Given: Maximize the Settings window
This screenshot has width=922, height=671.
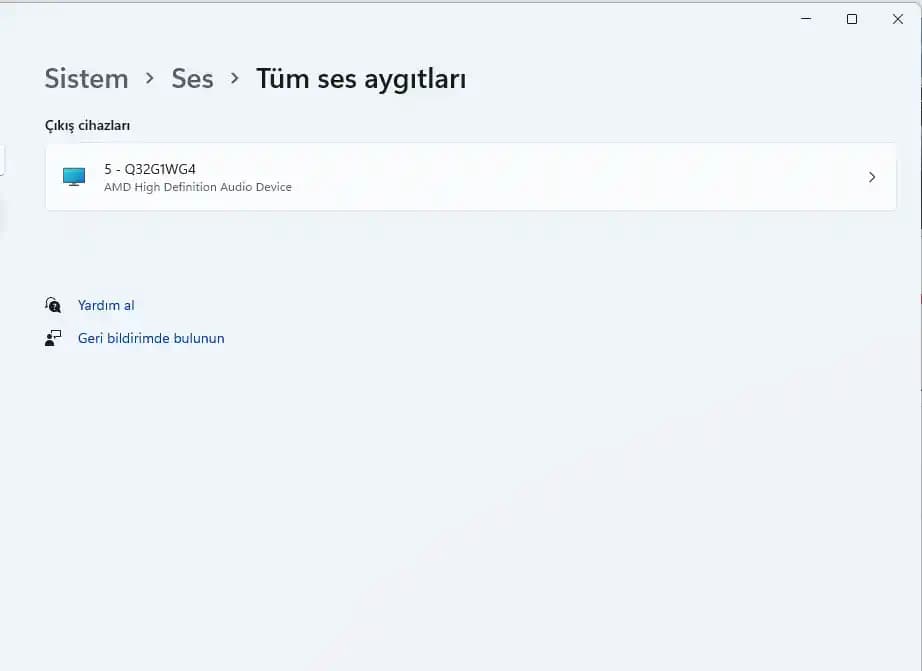Looking at the screenshot, I should (x=852, y=19).
